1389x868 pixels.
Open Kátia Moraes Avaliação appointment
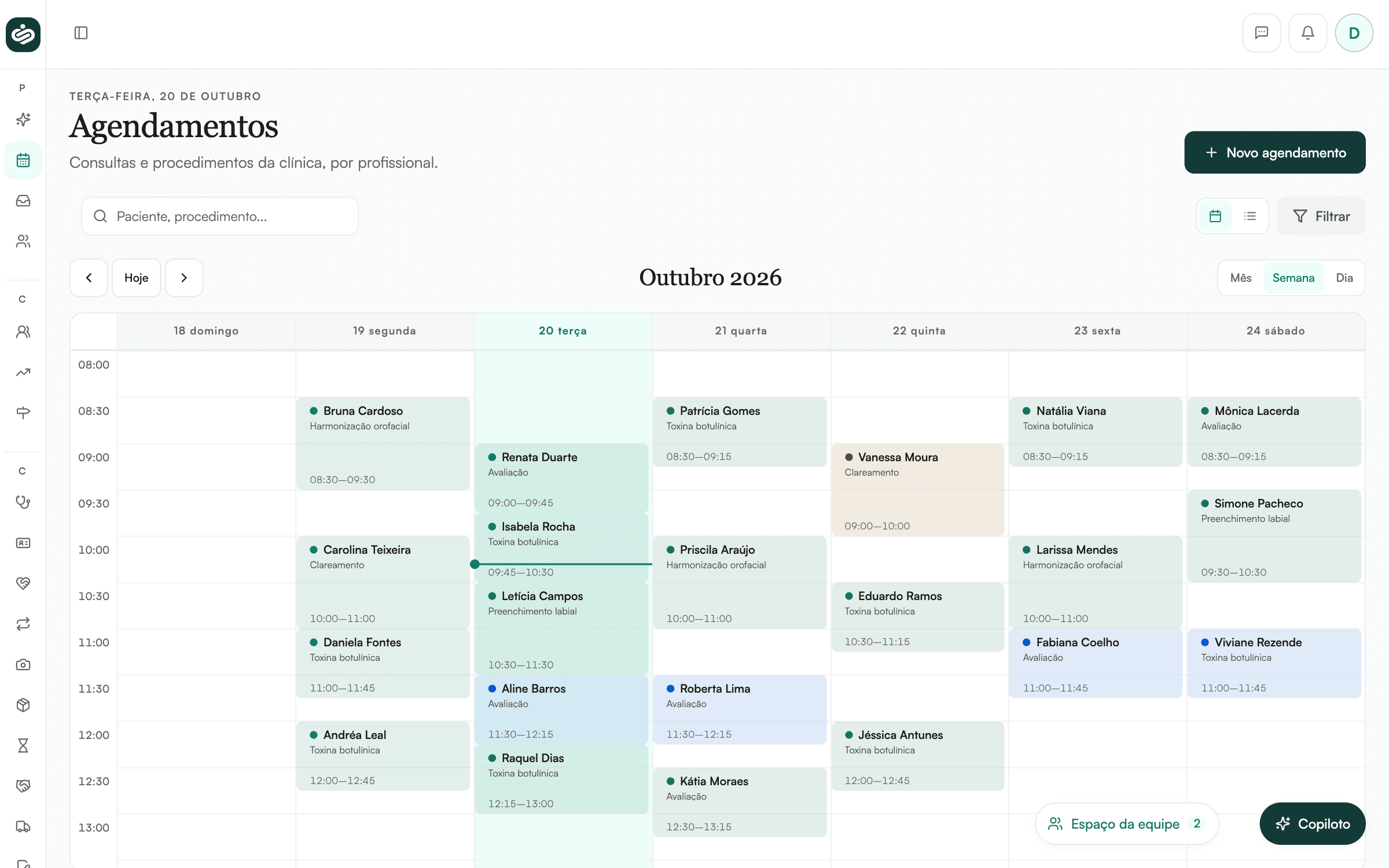(740, 803)
